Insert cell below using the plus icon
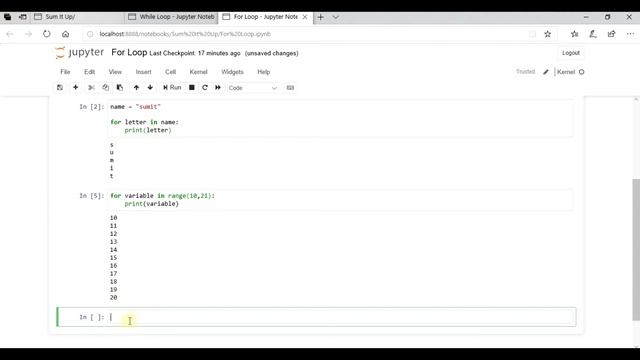The width and height of the screenshot is (640, 360). tap(76, 87)
